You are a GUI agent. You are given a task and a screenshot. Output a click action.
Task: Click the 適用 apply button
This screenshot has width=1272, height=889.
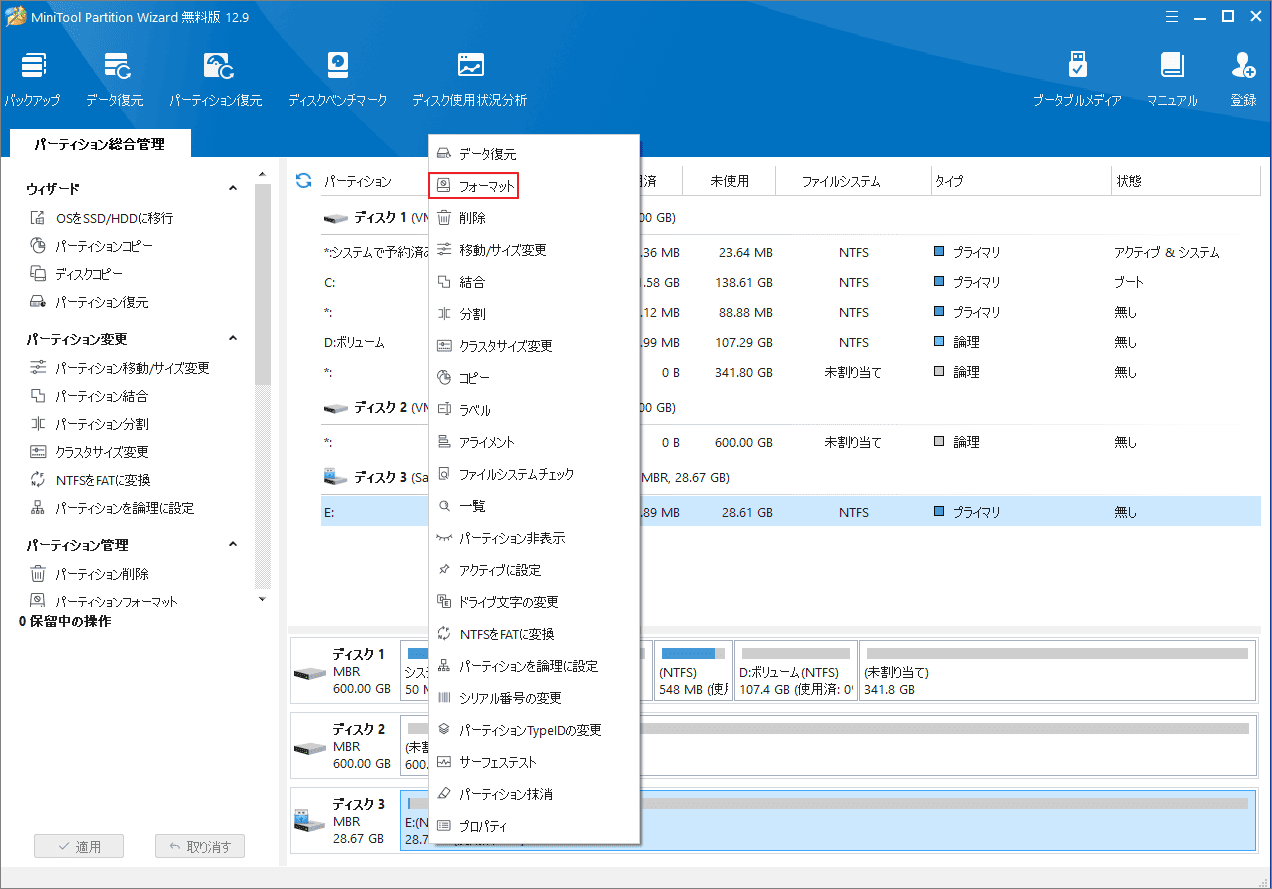pyautogui.click(x=79, y=846)
